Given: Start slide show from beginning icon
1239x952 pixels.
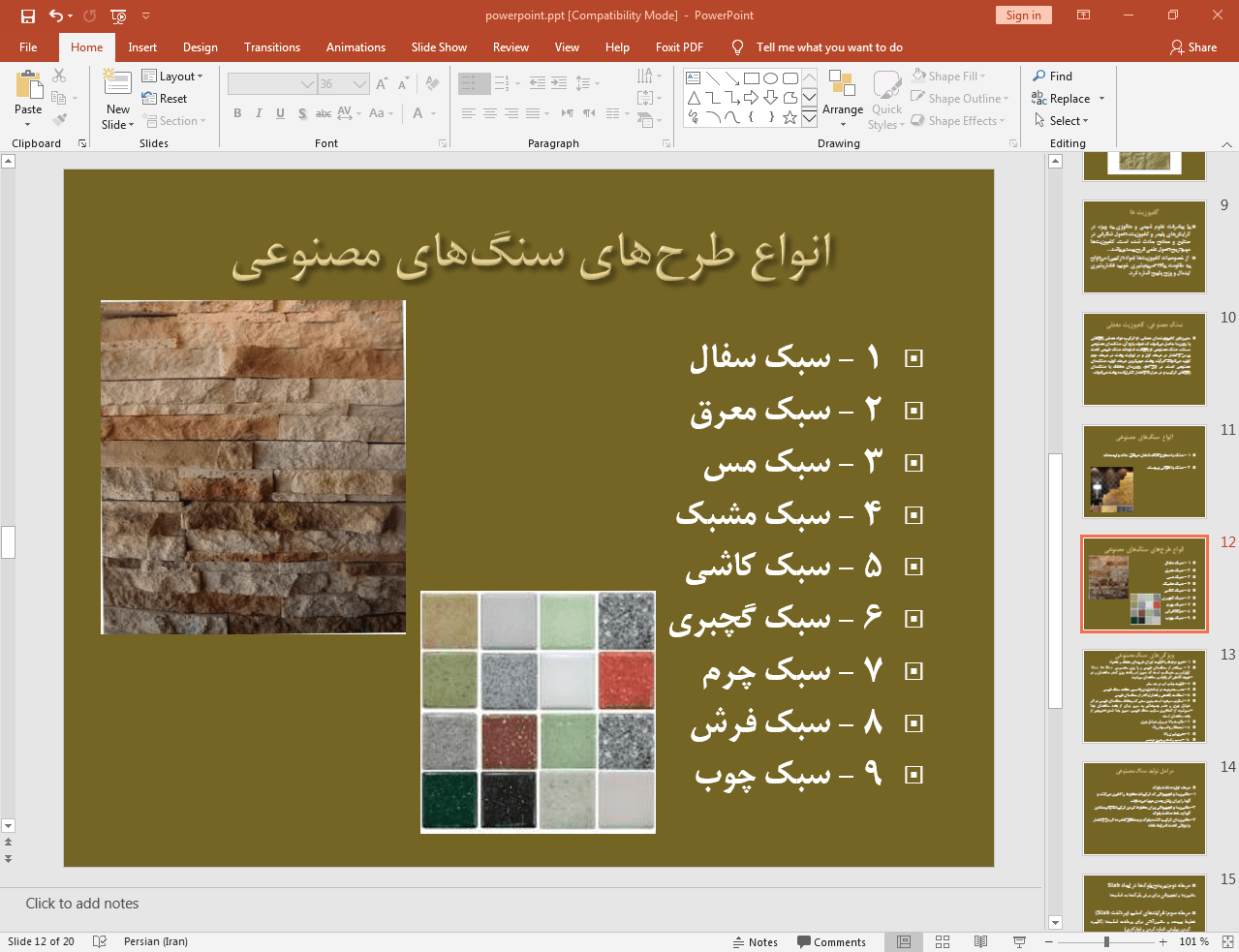Looking at the screenshot, I should [x=118, y=15].
